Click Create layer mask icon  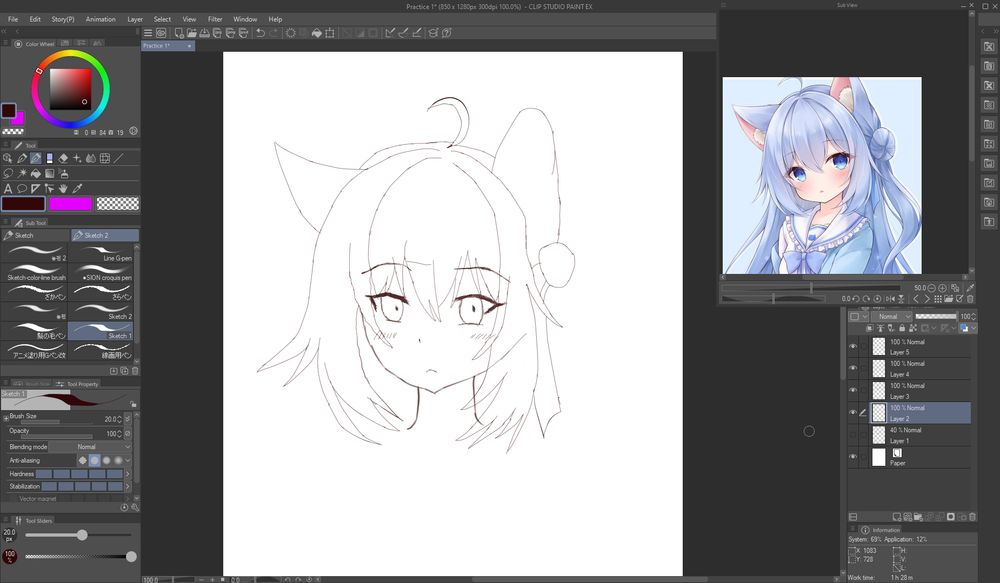(951, 517)
